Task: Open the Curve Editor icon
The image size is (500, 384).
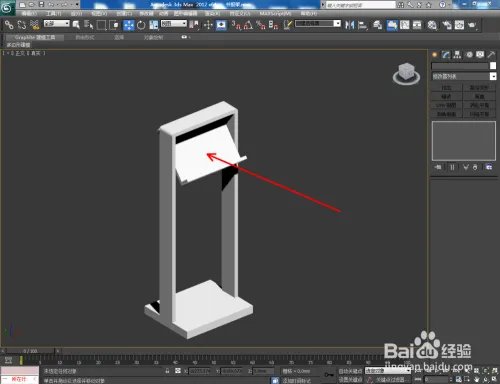Action: (405, 25)
